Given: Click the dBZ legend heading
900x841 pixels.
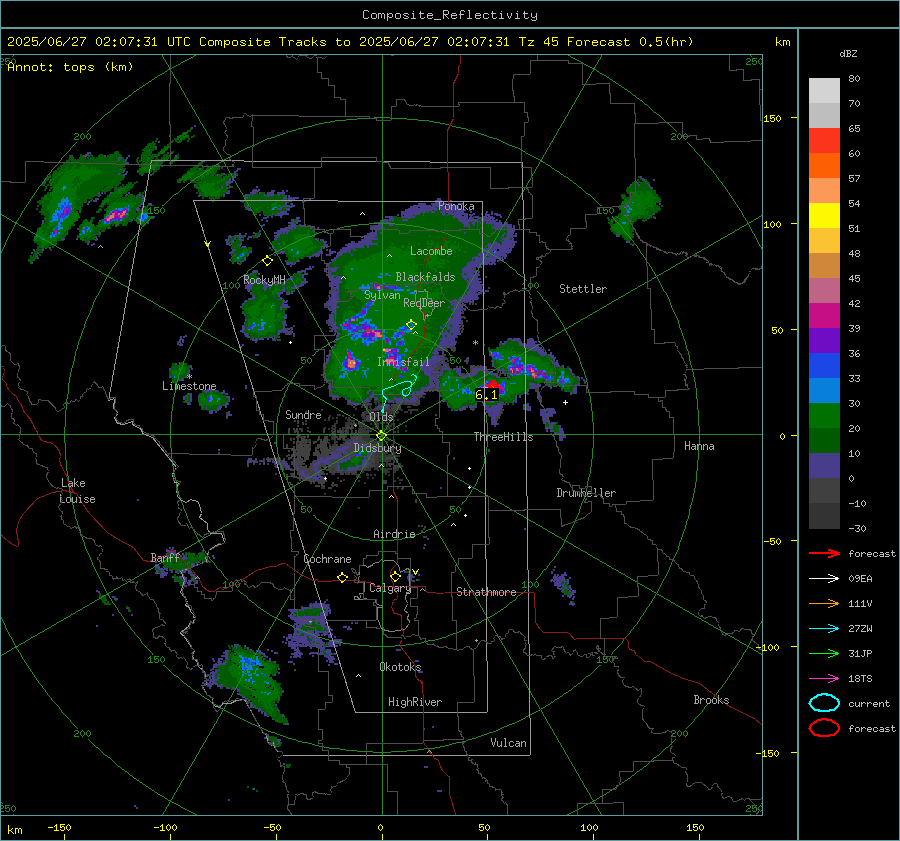Looking at the screenshot, I should click(x=848, y=54).
